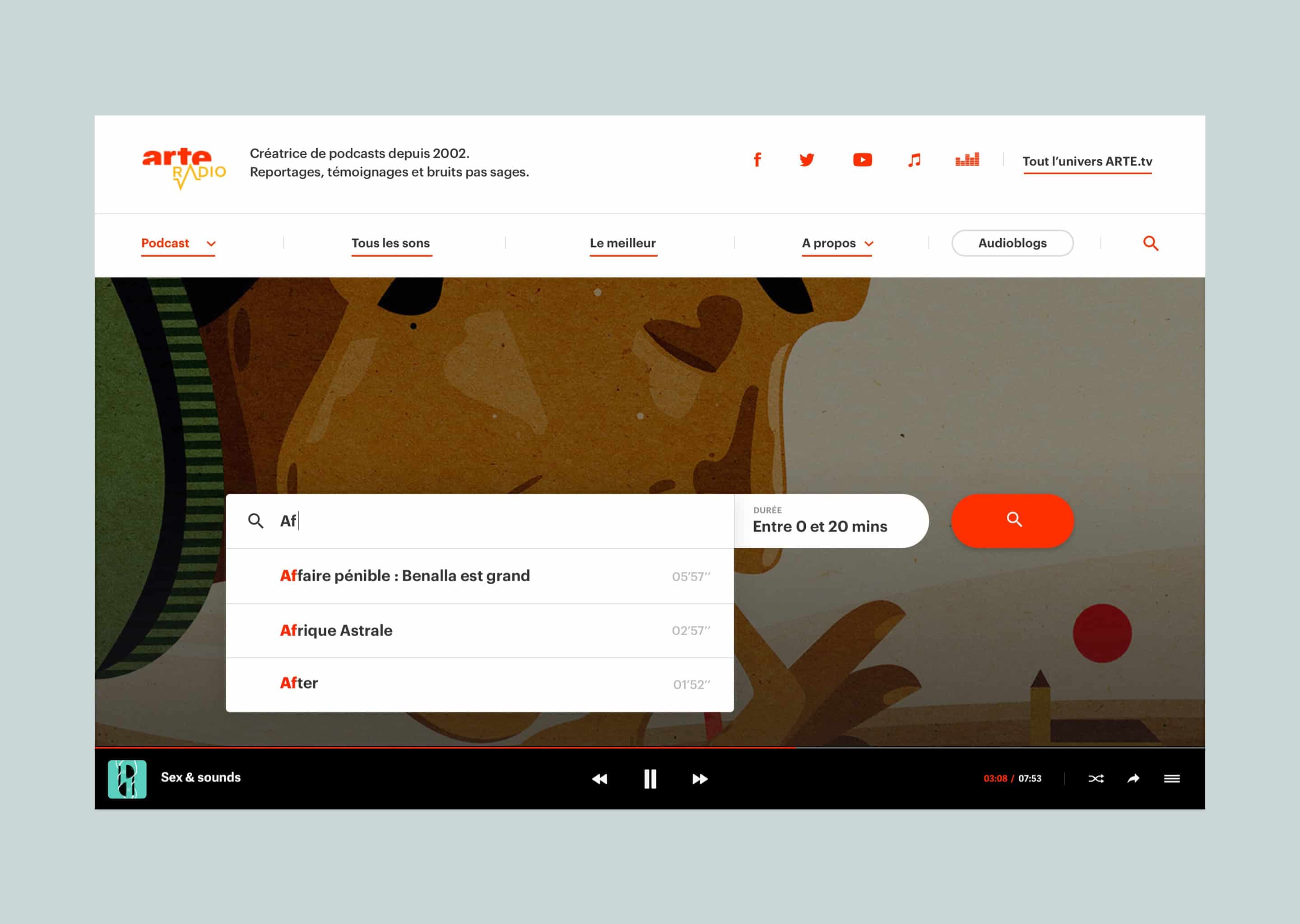Click the 05'57'' duration label
Image resolution: width=1300 pixels, height=924 pixels.
point(691,576)
